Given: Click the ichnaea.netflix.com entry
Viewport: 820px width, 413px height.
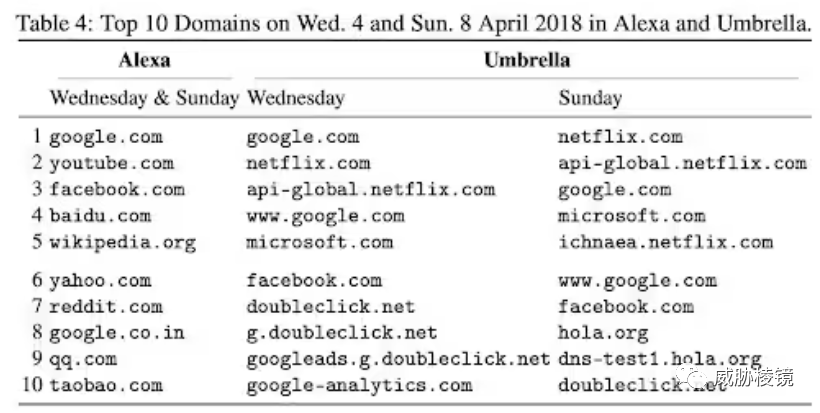Looking at the screenshot, I should 665,242.
